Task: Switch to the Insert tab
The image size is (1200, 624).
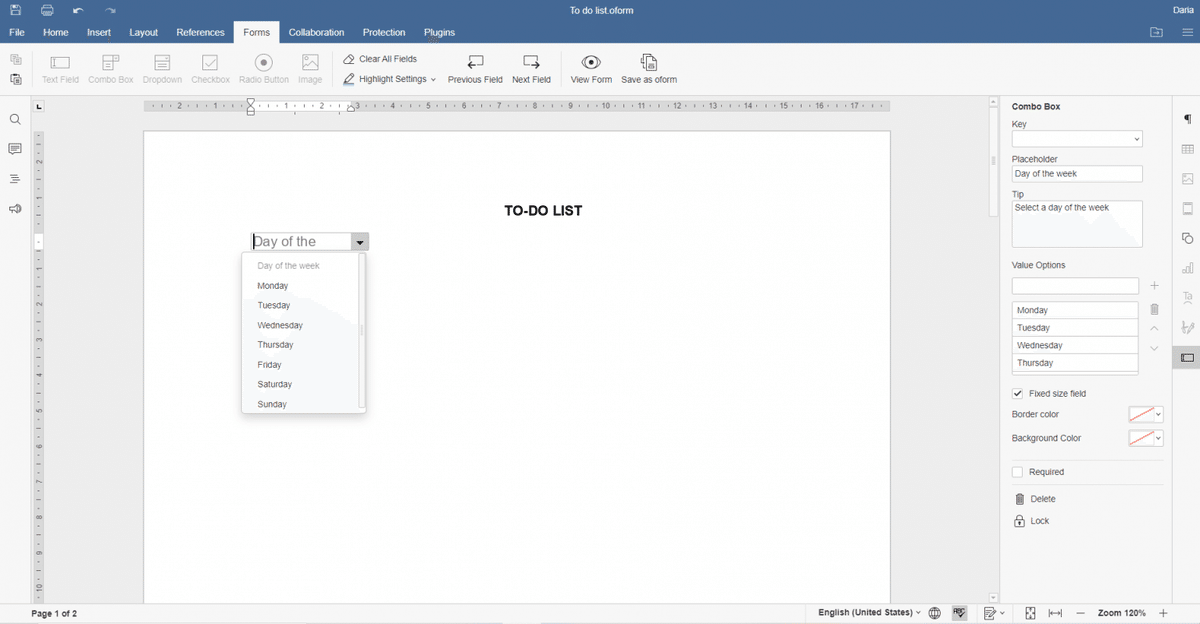Action: click(x=99, y=33)
